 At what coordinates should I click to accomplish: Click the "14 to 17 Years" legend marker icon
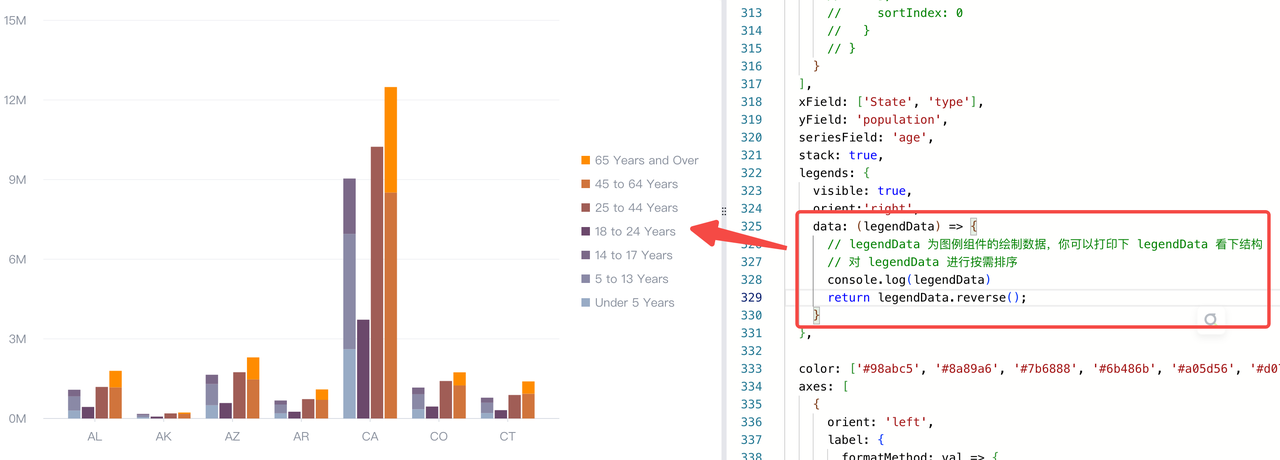click(x=586, y=255)
